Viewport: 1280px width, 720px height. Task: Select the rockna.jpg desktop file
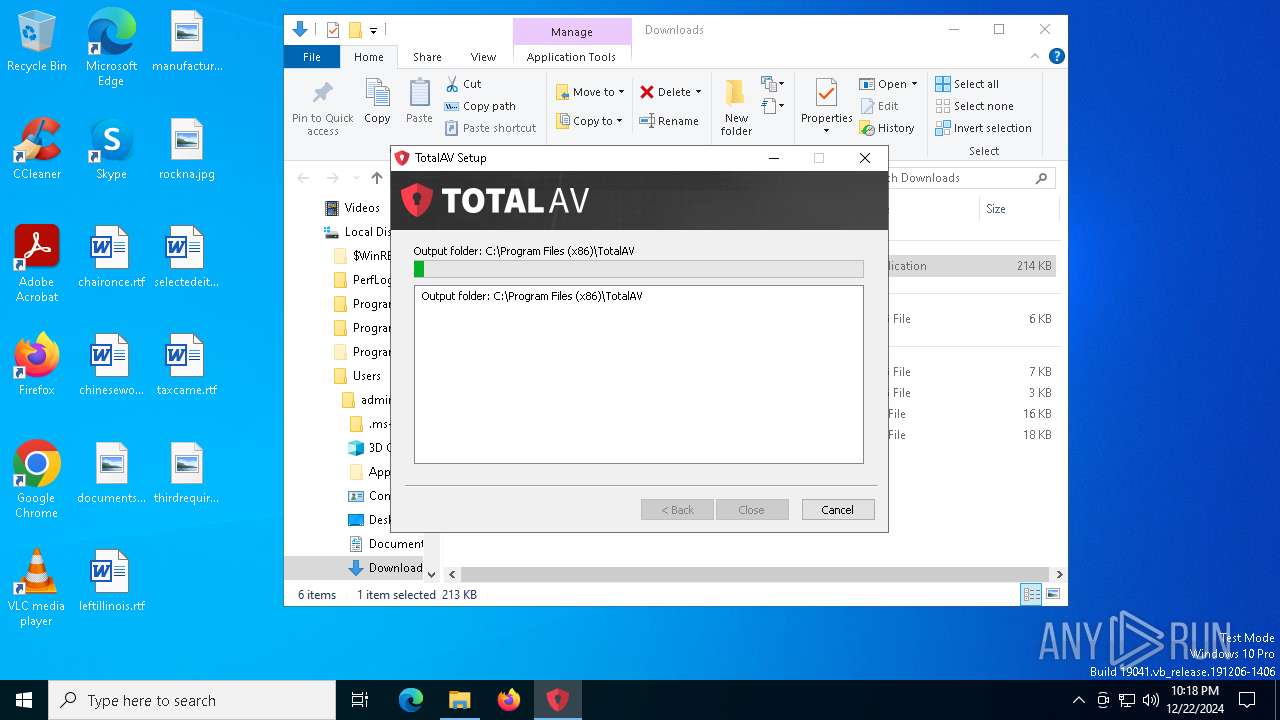coord(187,150)
